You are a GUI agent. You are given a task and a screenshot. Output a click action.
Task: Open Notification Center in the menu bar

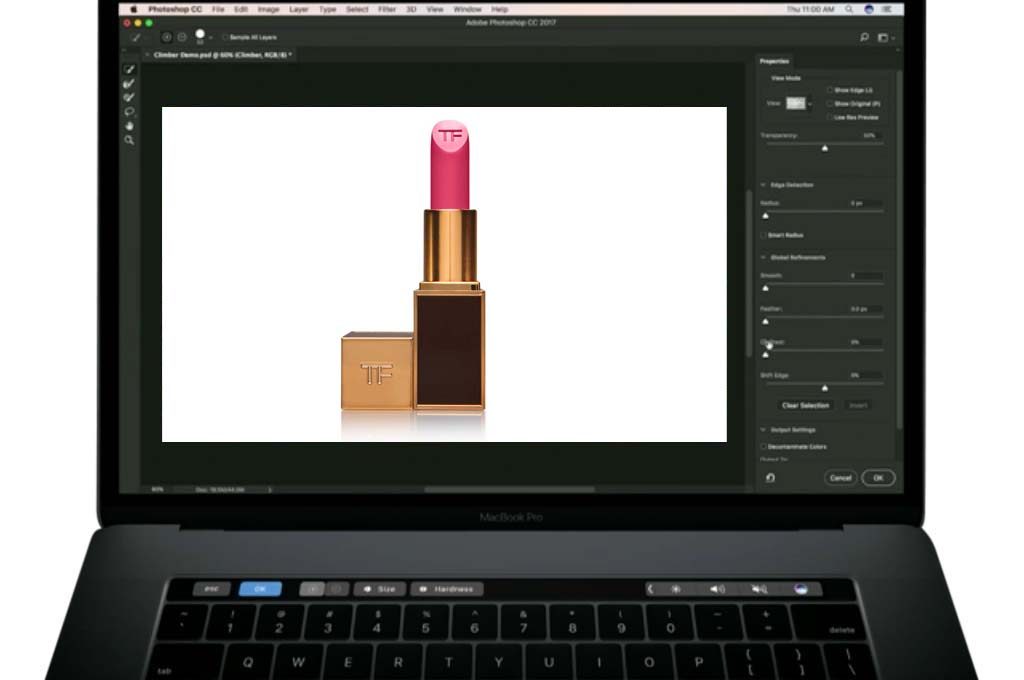point(887,9)
